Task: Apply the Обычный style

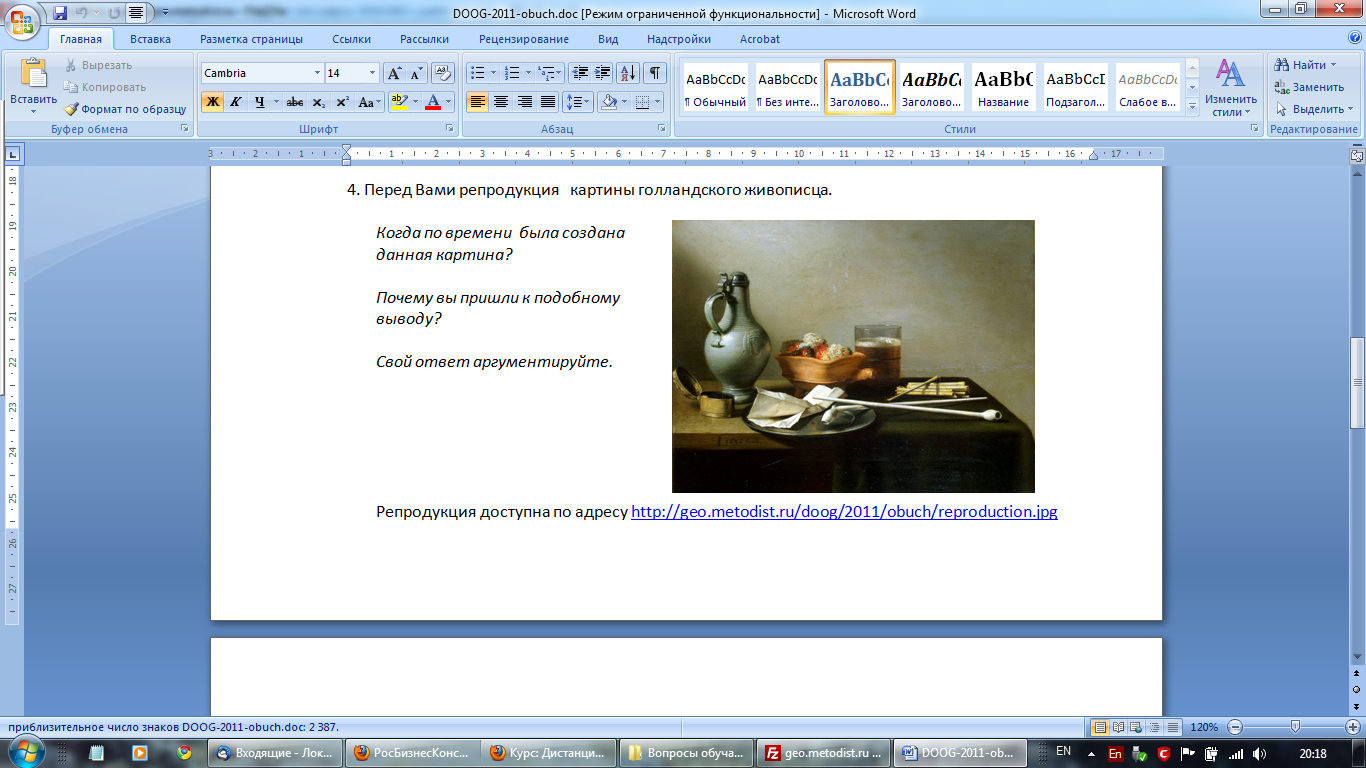Action: [x=715, y=88]
